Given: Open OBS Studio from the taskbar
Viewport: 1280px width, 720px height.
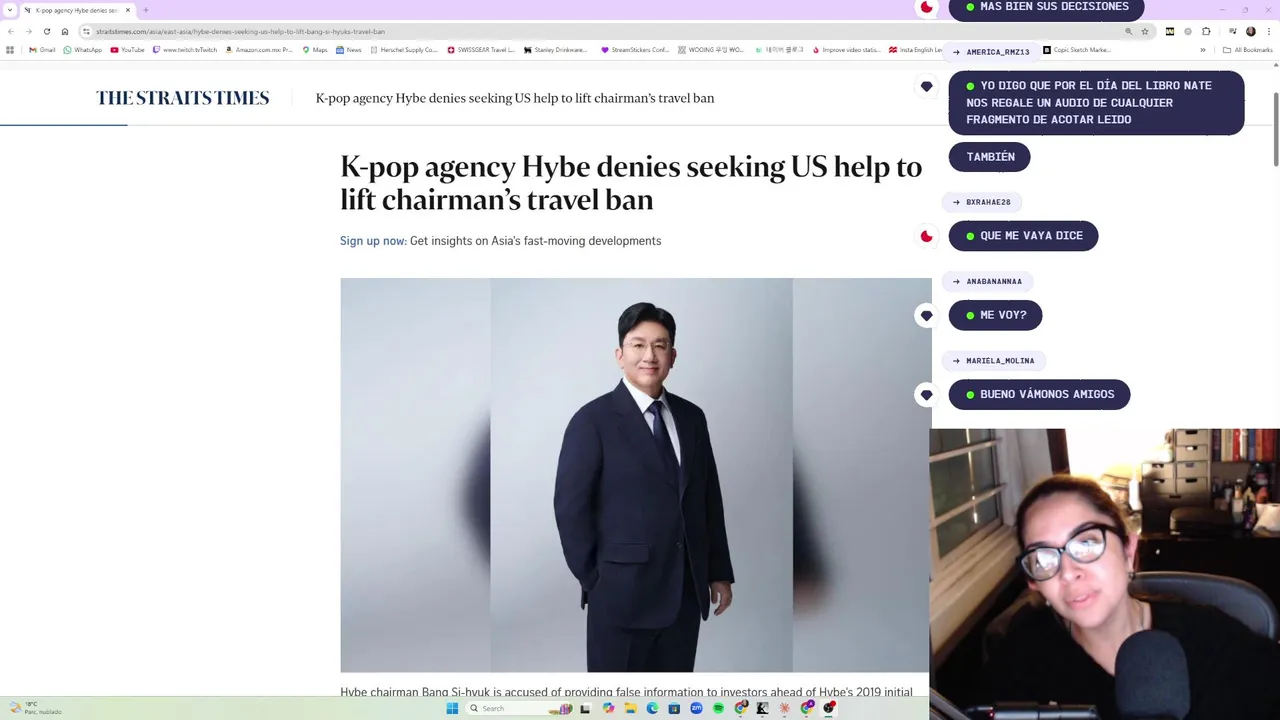Looking at the screenshot, I should [829, 708].
